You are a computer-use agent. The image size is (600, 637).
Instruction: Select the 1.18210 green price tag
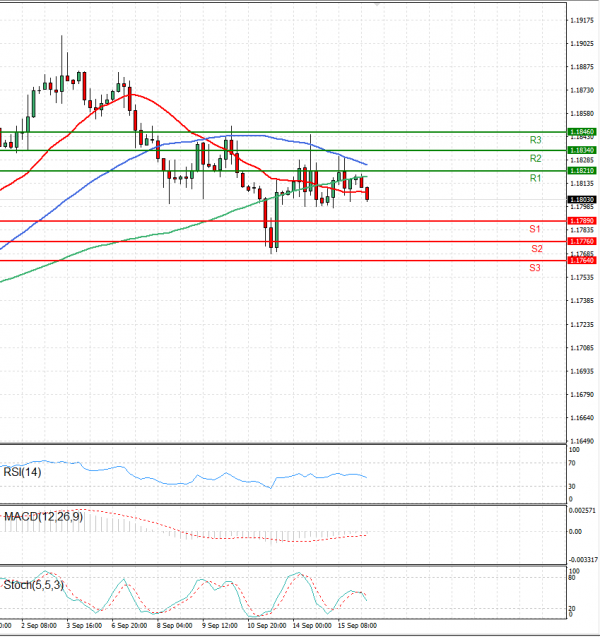(582, 171)
